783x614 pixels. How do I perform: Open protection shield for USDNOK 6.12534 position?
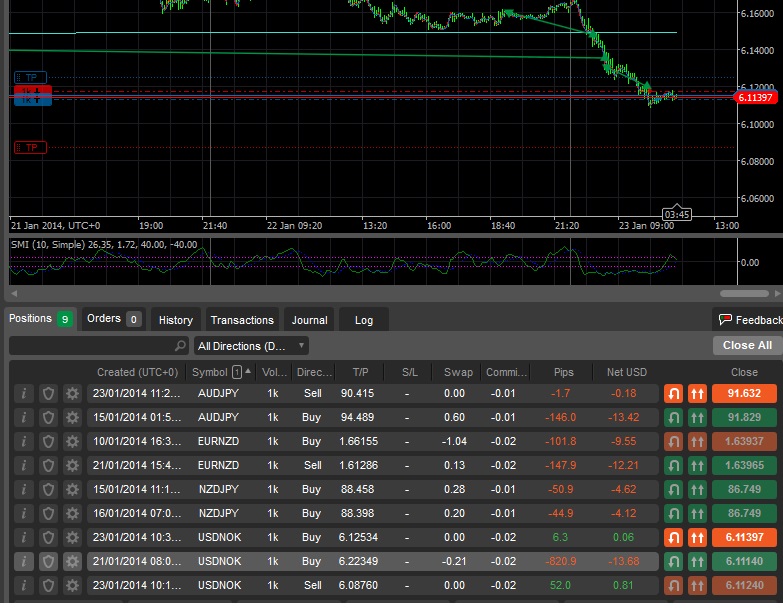[48, 537]
